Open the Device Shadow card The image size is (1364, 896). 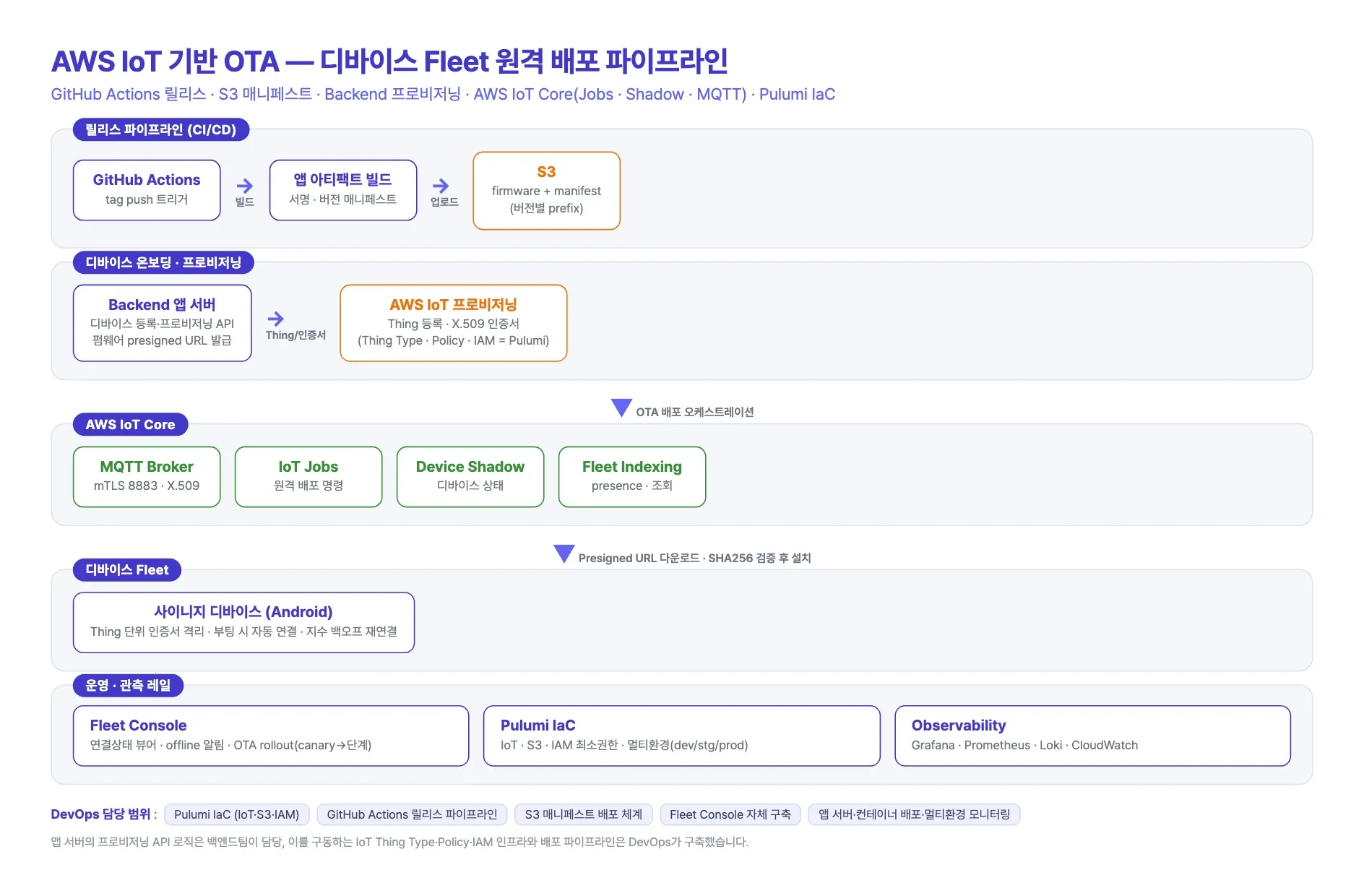(470, 477)
